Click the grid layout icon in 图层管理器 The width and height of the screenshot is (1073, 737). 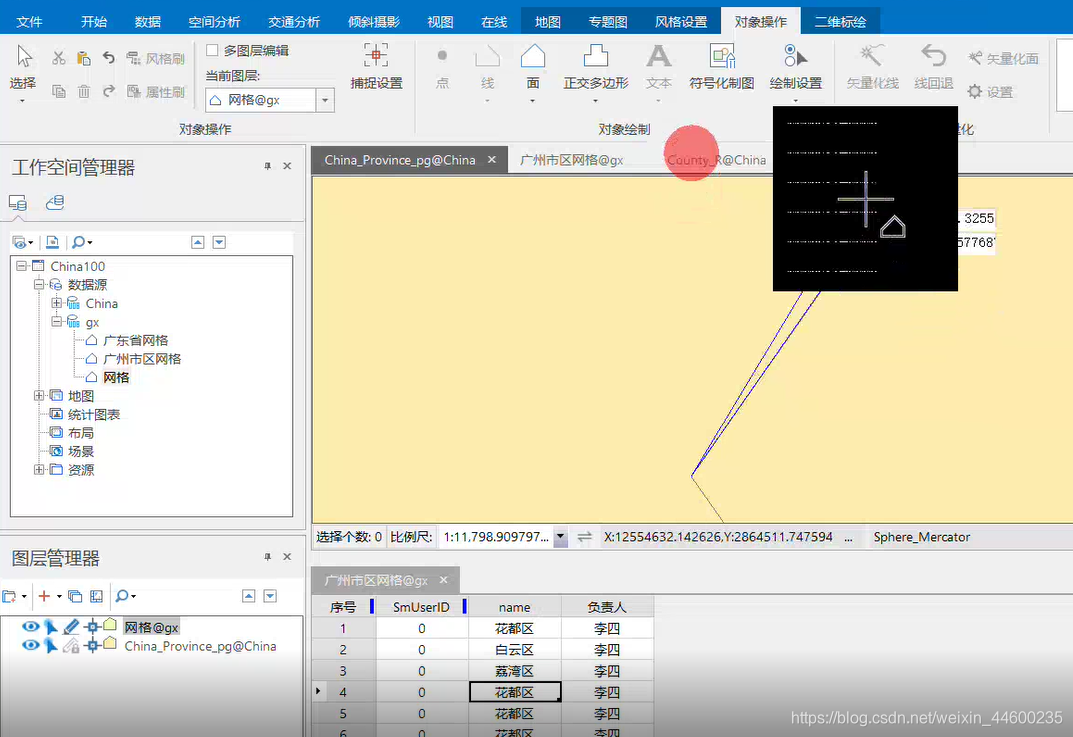pos(96,597)
